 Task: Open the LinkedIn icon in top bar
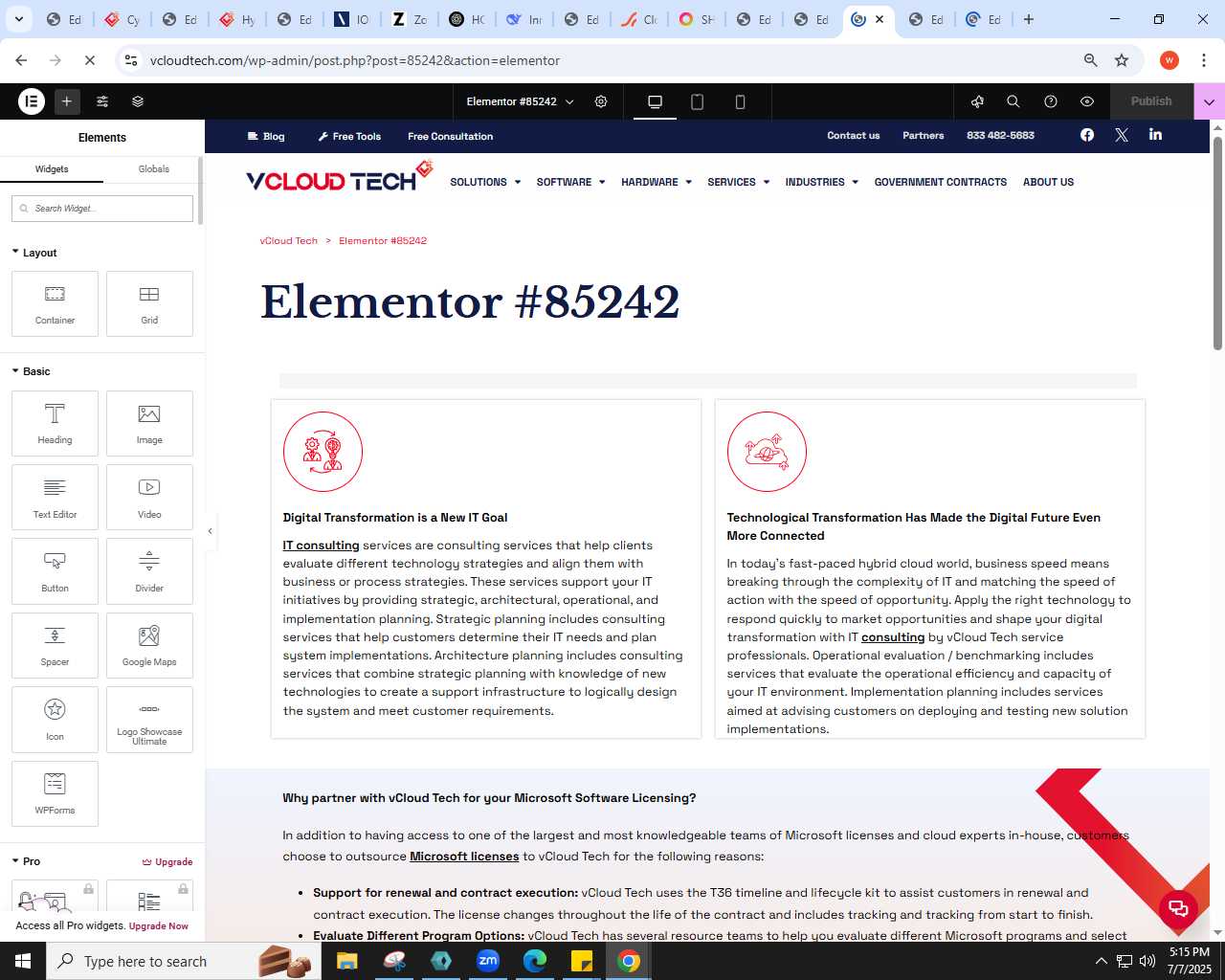pos(1156,135)
